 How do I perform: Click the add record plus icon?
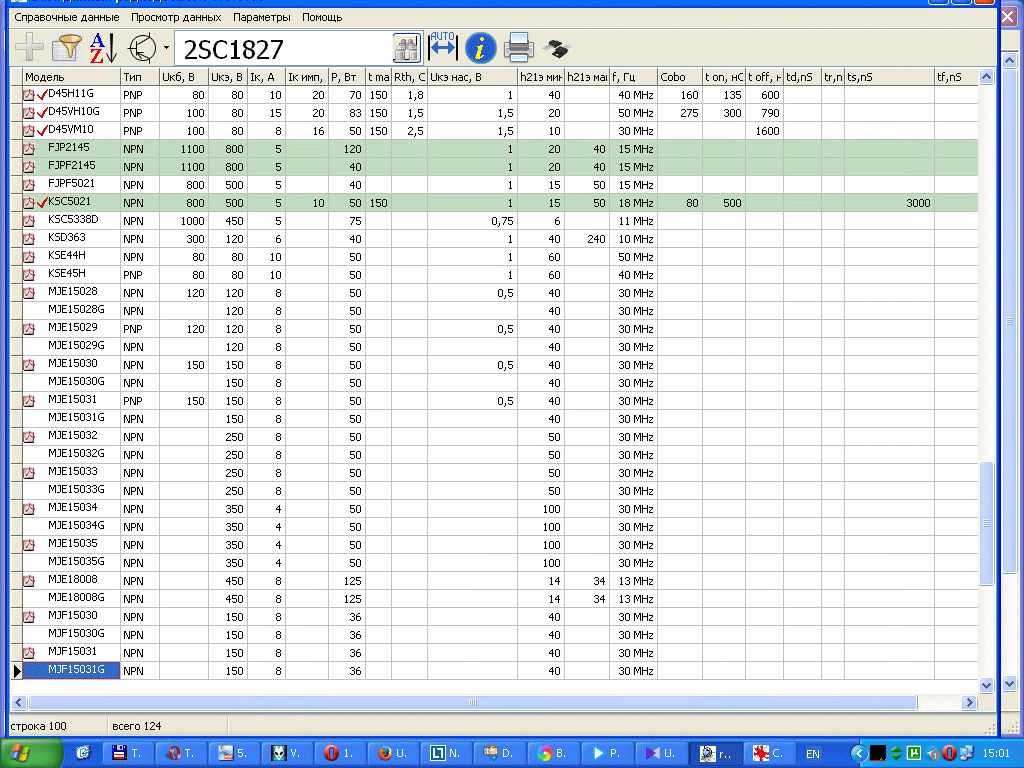pos(29,48)
